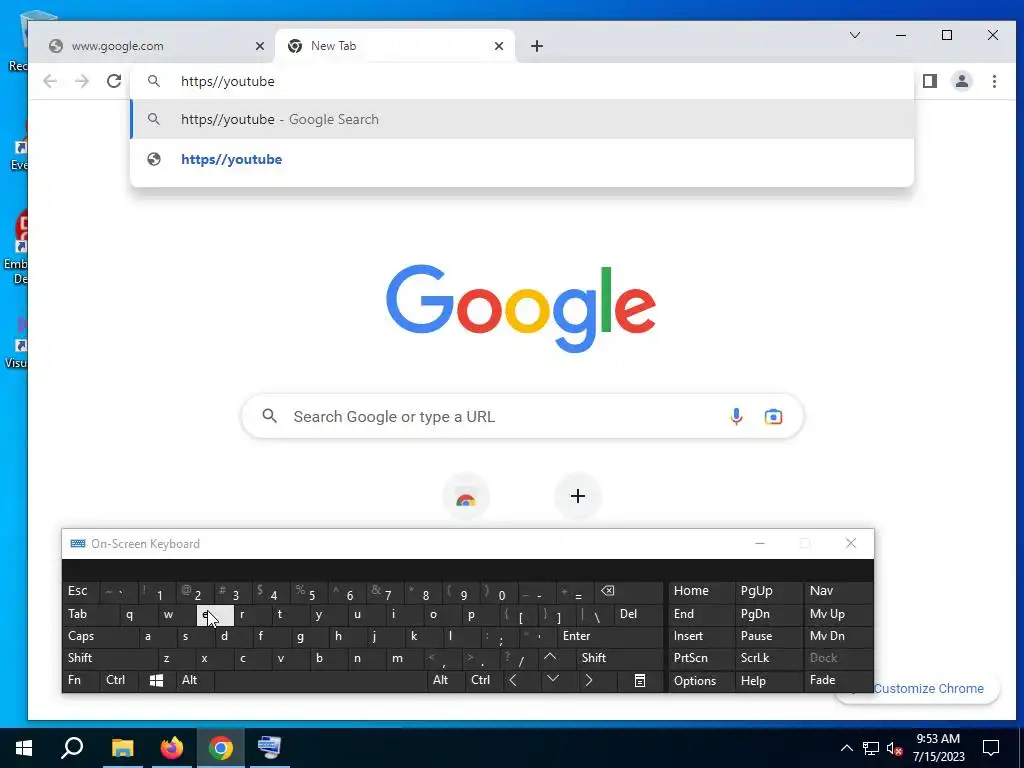Open Windows Start menu
1024x768 pixels.
24,748
